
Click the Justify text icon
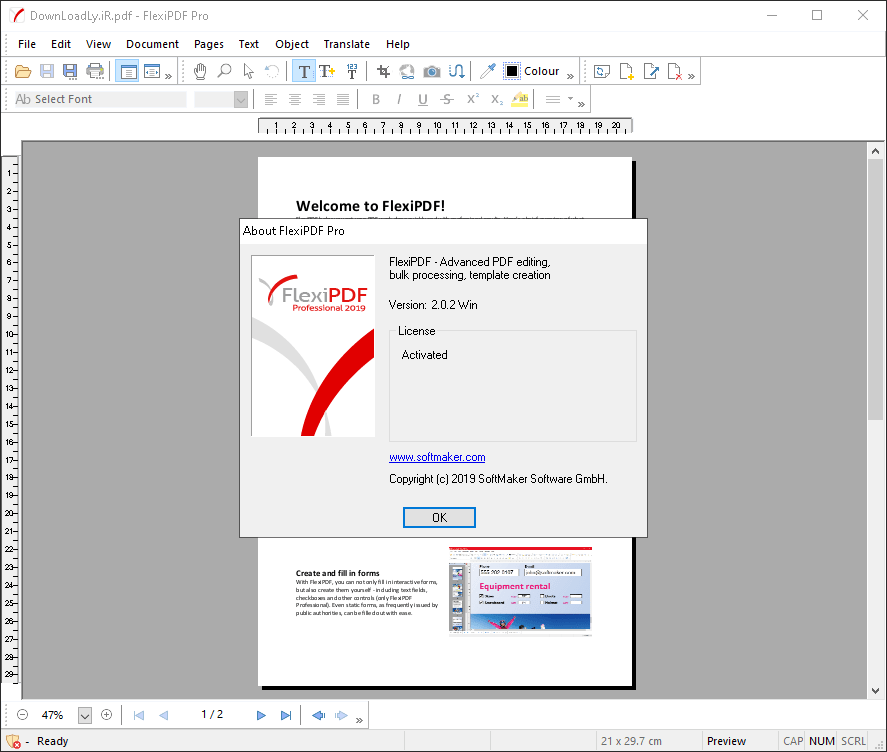point(343,100)
